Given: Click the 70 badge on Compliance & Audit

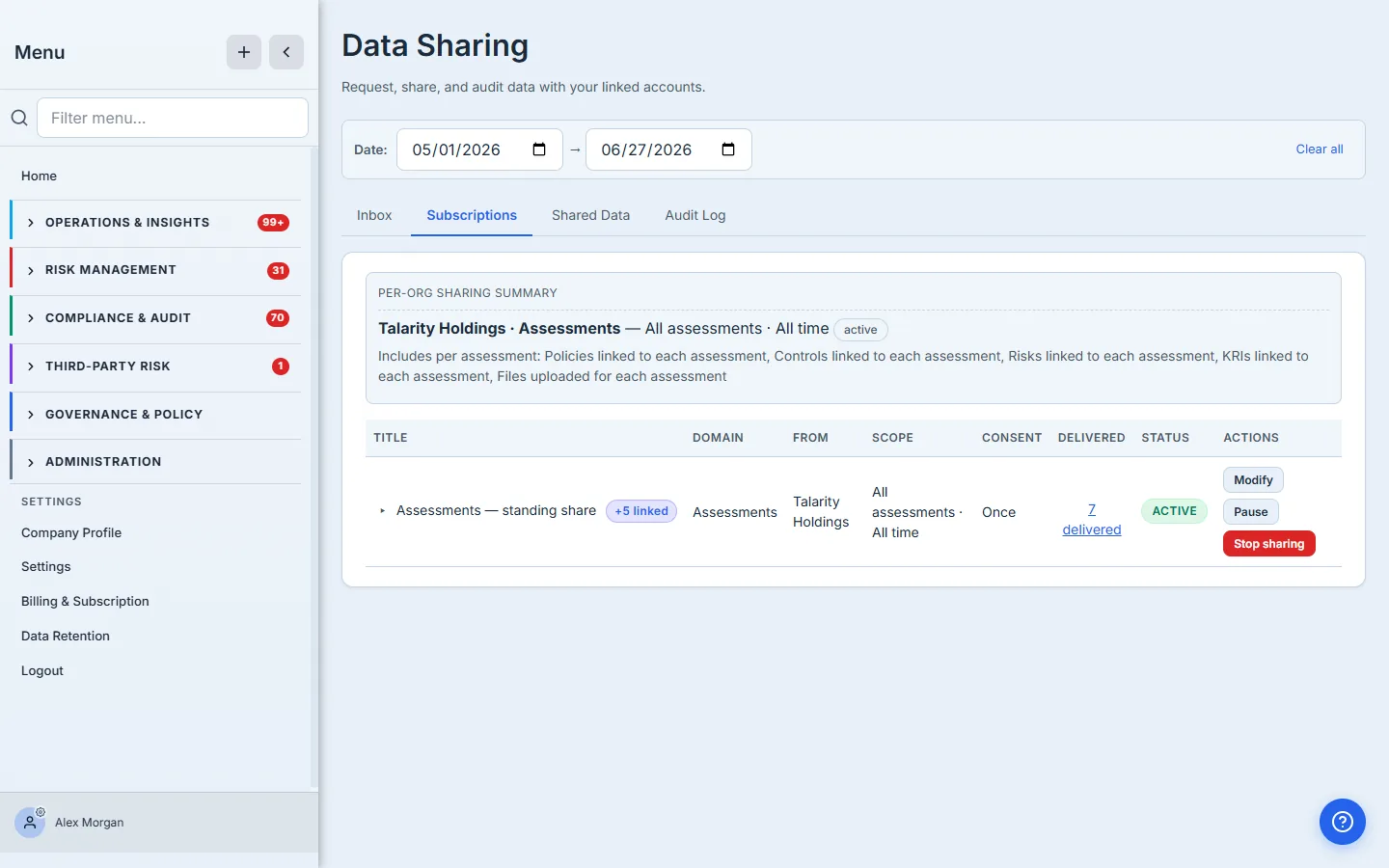Looking at the screenshot, I should (278, 318).
